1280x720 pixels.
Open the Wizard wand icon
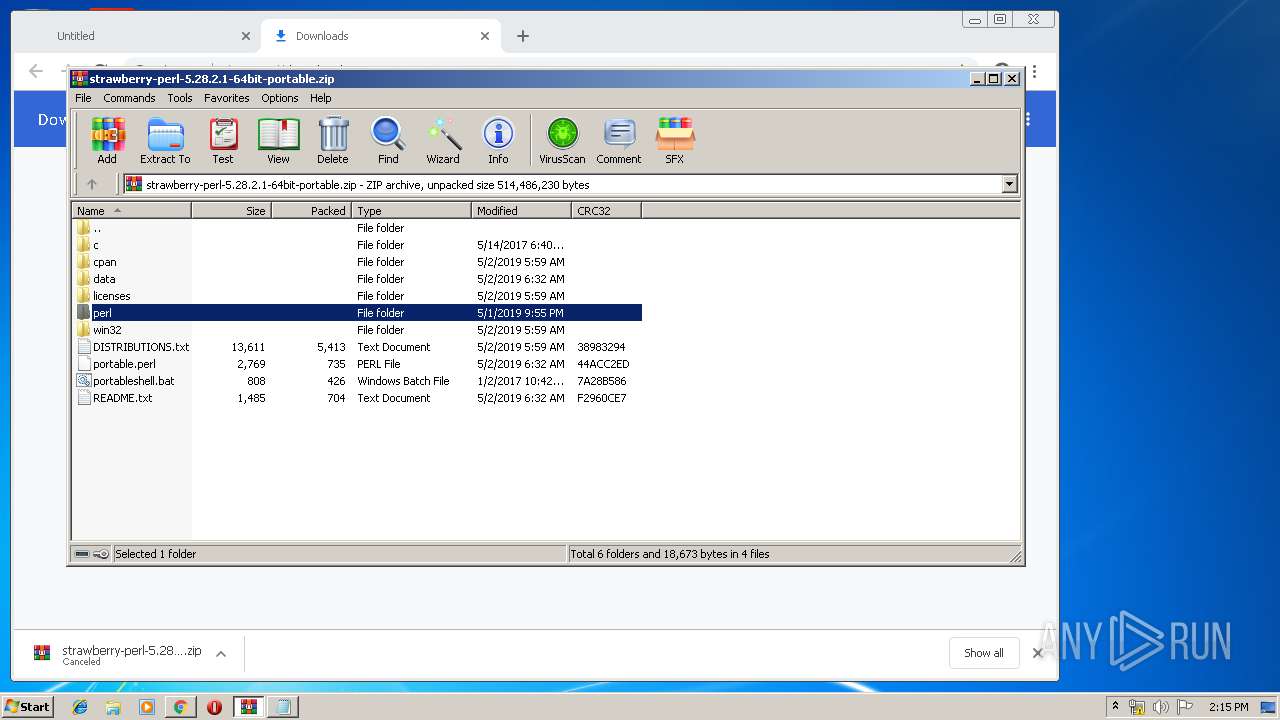coord(443,140)
